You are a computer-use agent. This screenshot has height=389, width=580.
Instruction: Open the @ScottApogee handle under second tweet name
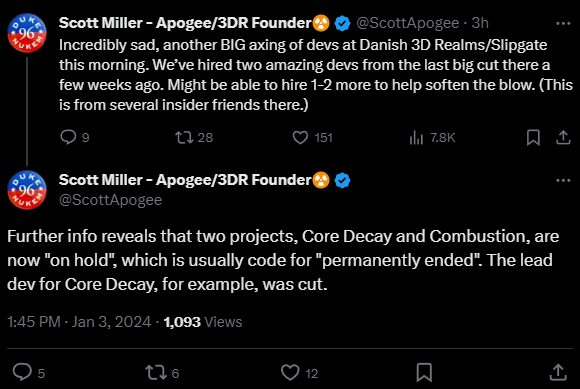coord(110,200)
